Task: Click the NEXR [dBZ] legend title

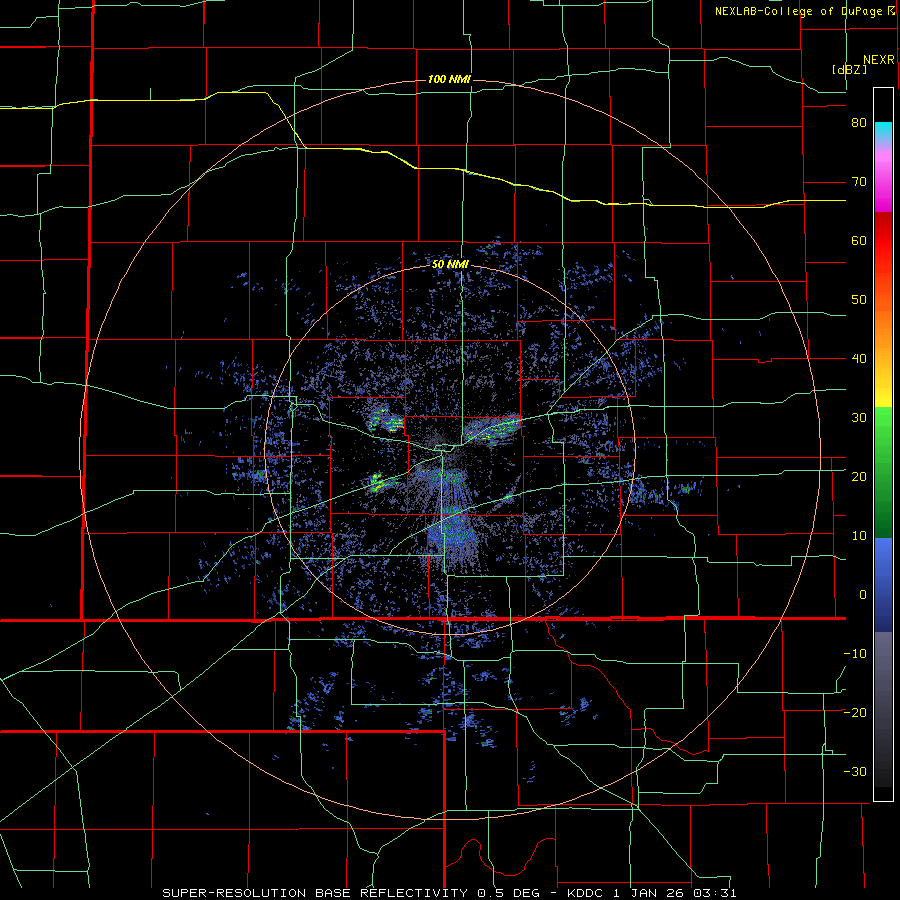Action: pyautogui.click(x=863, y=64)
